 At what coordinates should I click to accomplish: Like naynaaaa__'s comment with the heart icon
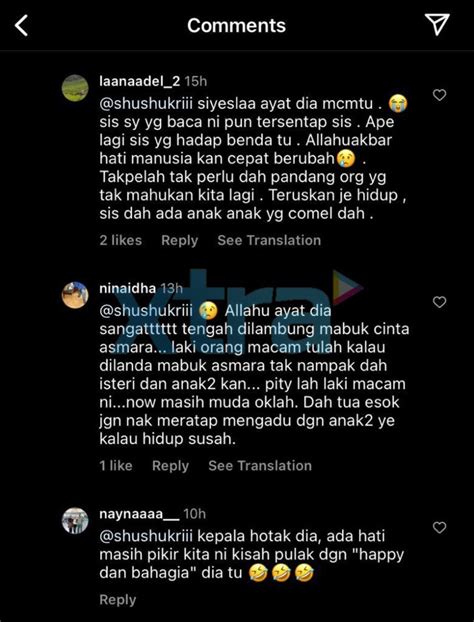[x=439, y=527]
